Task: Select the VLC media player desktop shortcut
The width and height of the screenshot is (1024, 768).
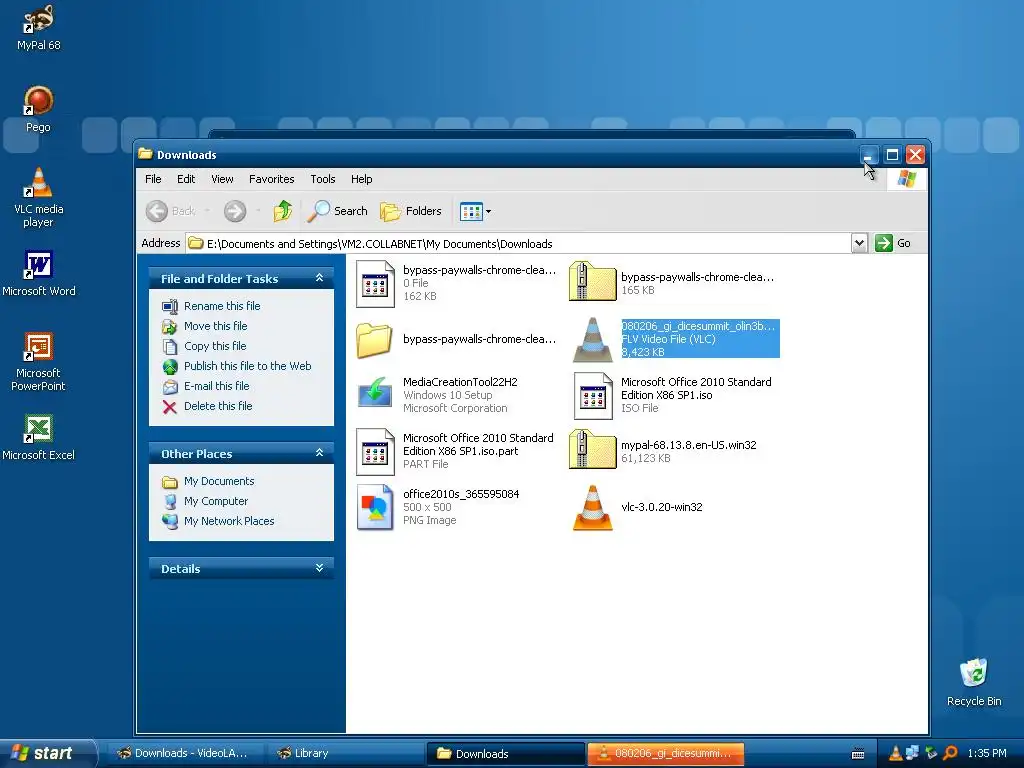Action: tap(39, 196)
